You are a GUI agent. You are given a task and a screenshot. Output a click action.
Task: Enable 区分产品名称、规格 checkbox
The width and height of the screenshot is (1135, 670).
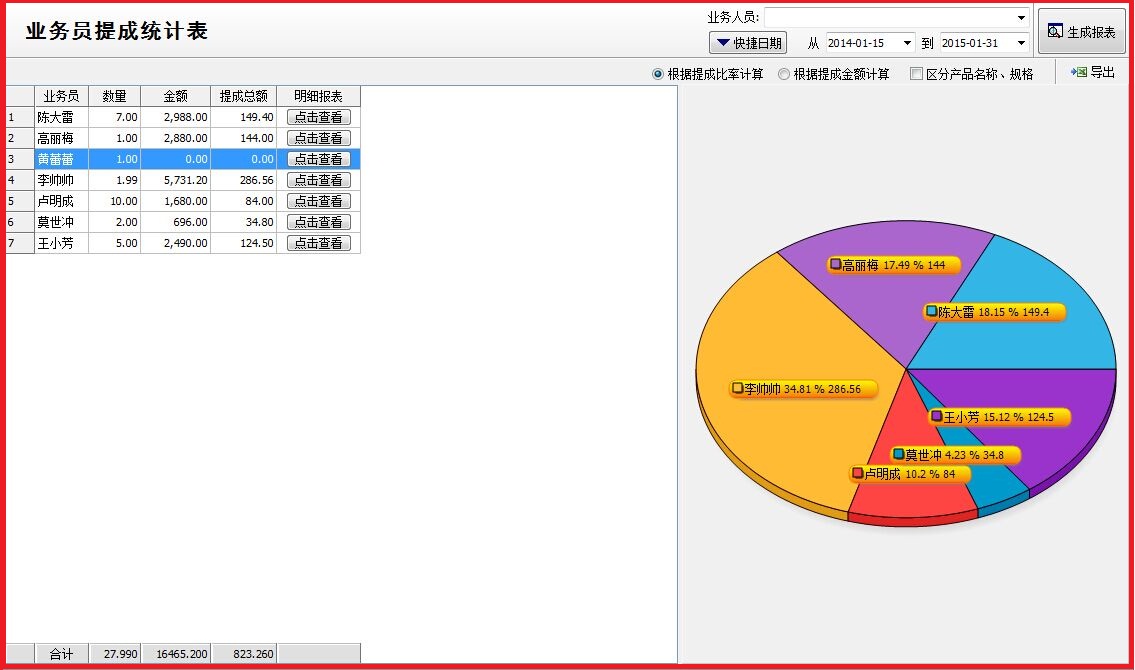tap(916, 74)
